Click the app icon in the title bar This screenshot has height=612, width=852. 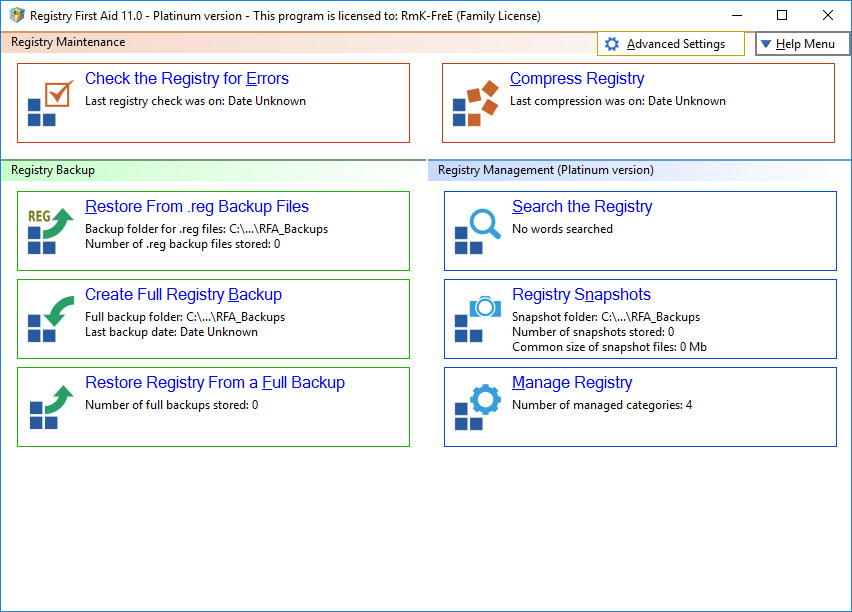(17, 15)
